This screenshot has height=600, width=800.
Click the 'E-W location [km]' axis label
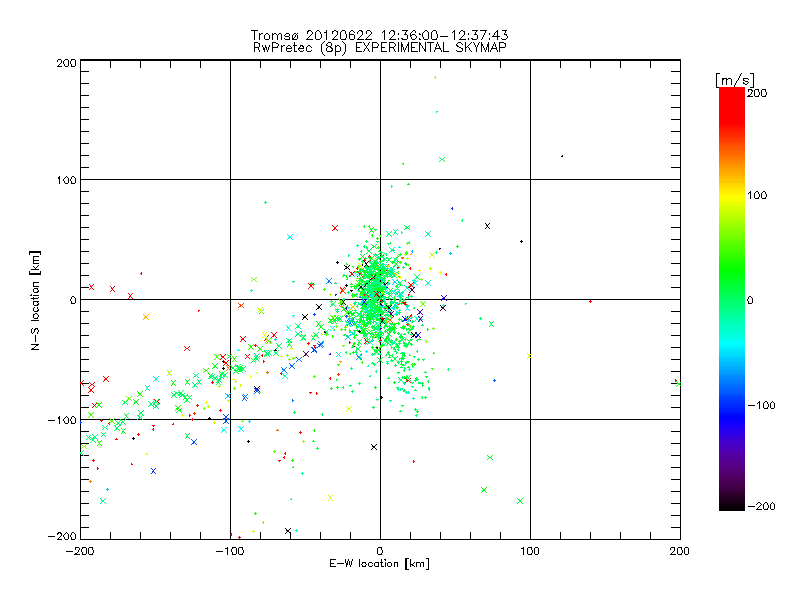[379, 564]
